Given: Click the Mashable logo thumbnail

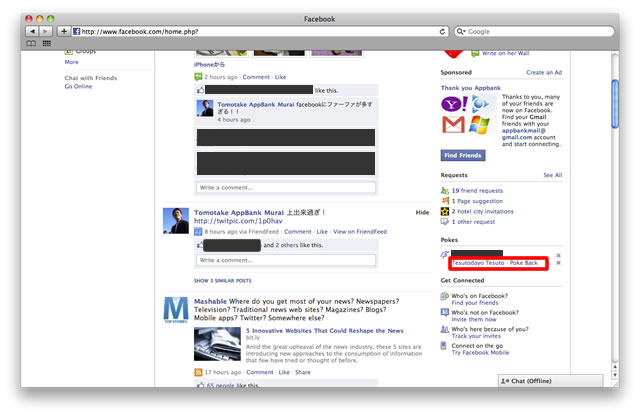Looking at the screenshot, I should coord(176,310).
